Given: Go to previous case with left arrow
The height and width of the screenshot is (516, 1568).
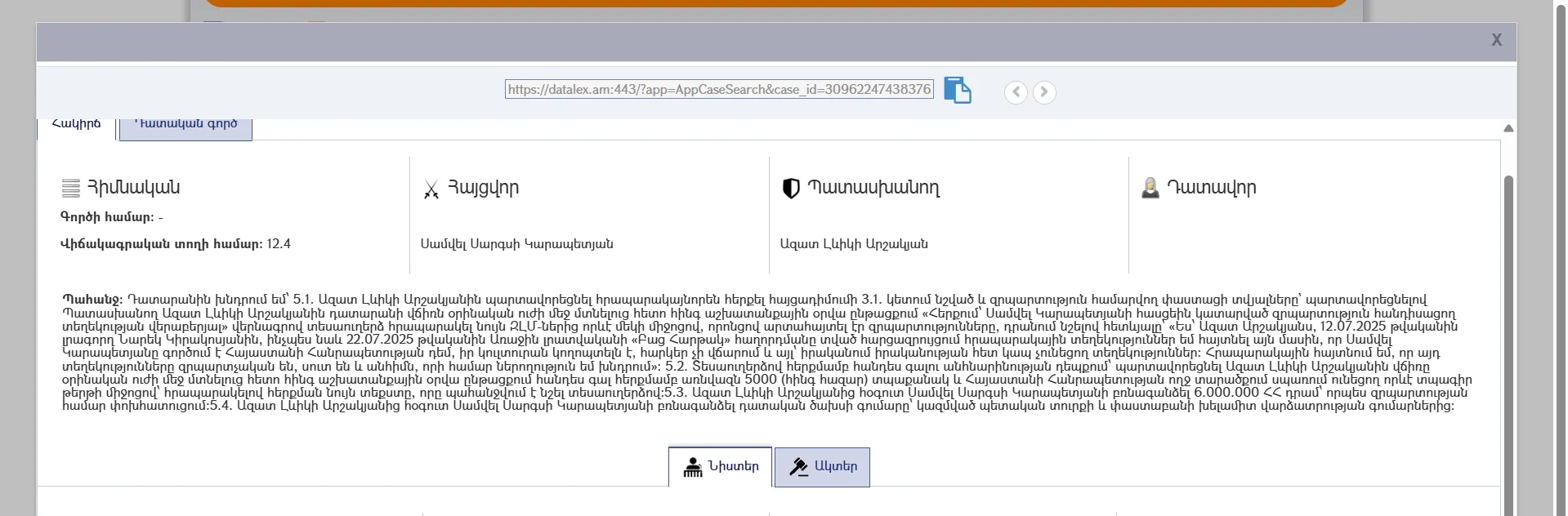Looking at the screenshot, I should (x=1016, y=92).
